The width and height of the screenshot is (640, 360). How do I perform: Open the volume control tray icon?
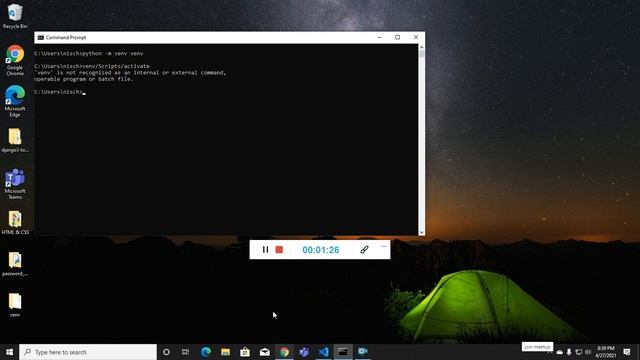click(x=588, y=352)
